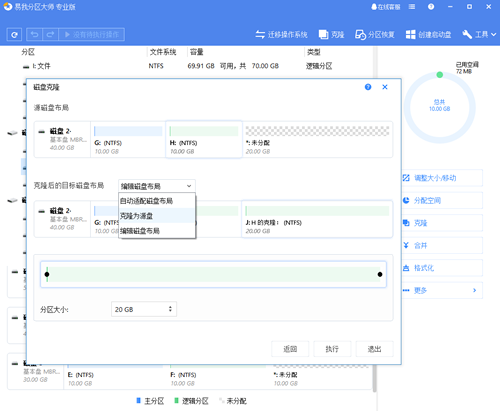Click the pending operations execute button

92,35
